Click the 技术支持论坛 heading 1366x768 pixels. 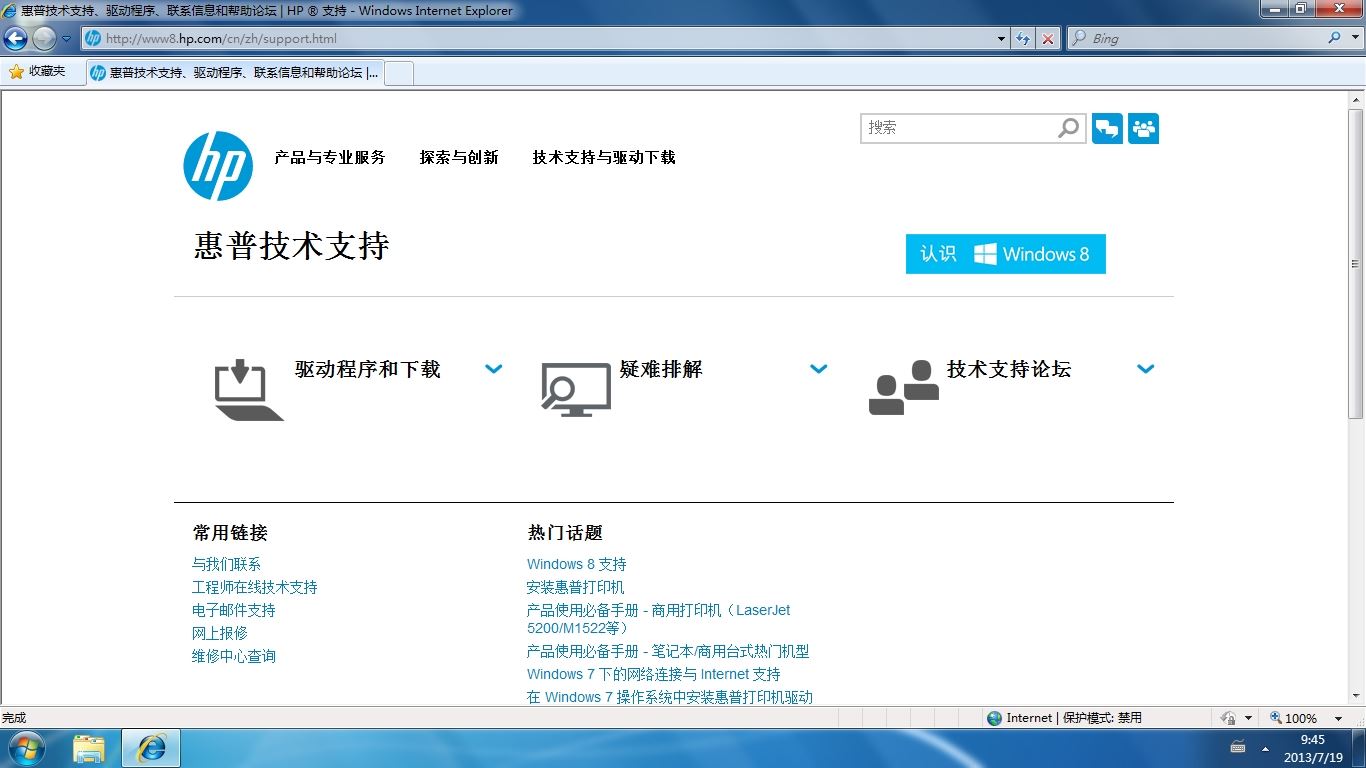[1009, 369]
